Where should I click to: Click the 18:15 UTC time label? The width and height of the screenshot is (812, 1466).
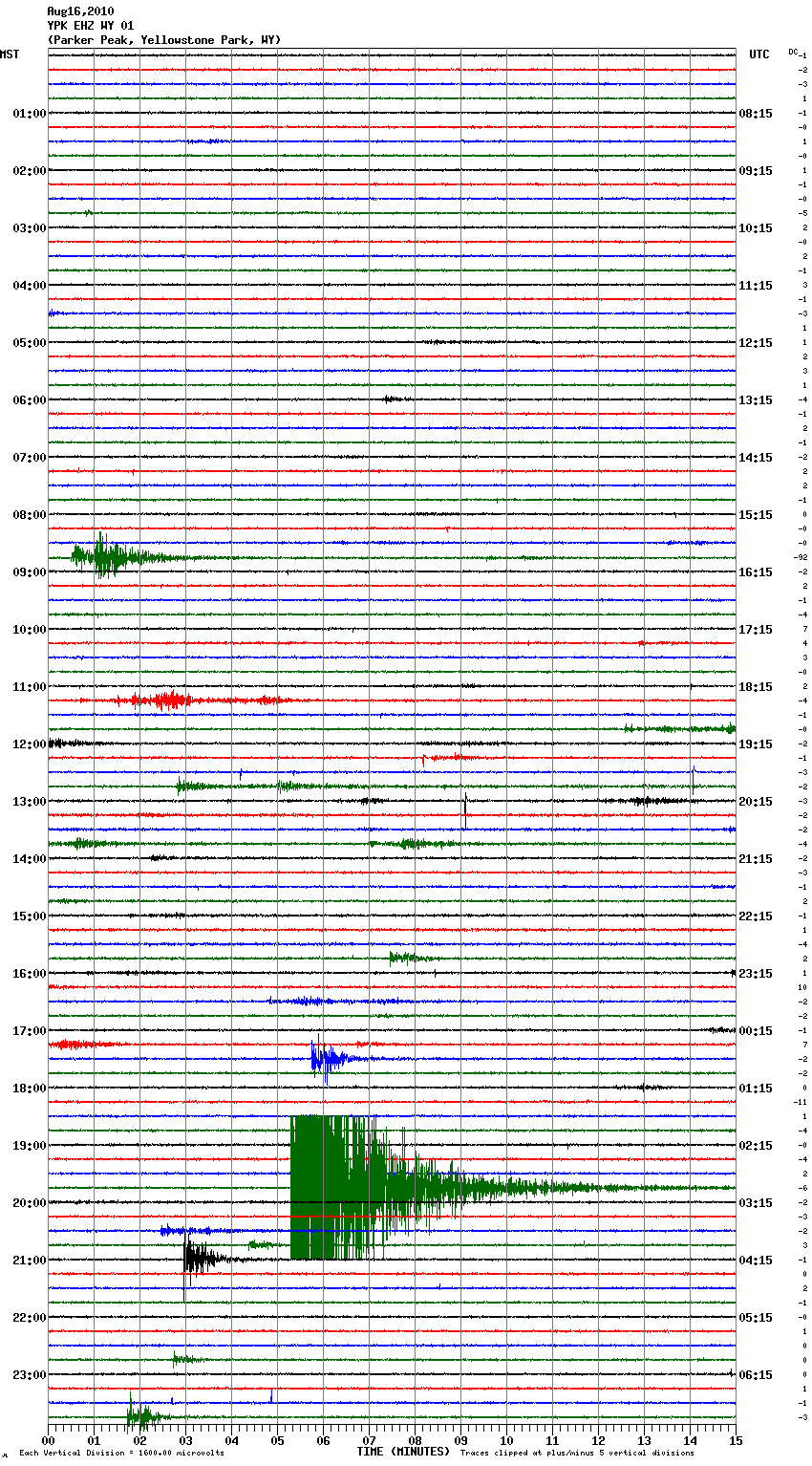pyautogui.click(x=756, y=687)
